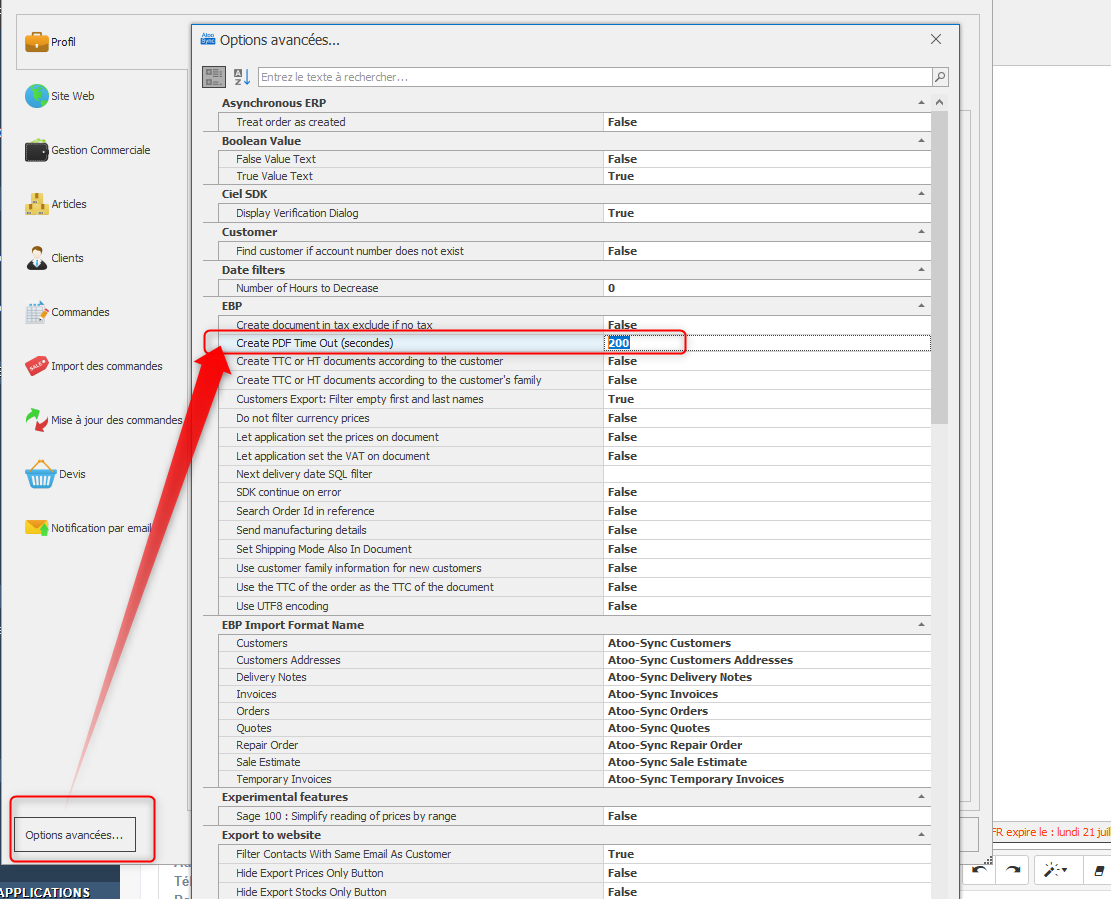This screenshot has width=1111, height=899.
Task: Select Treat order as created value
Action: [x=767, y=122]
